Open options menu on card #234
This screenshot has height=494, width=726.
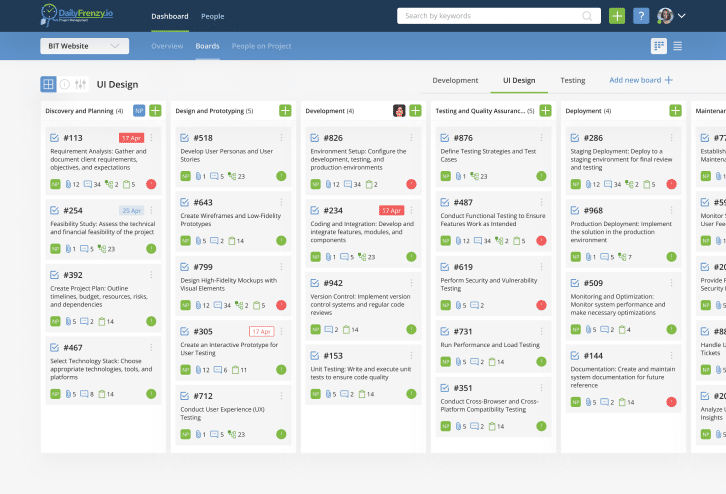412,210
